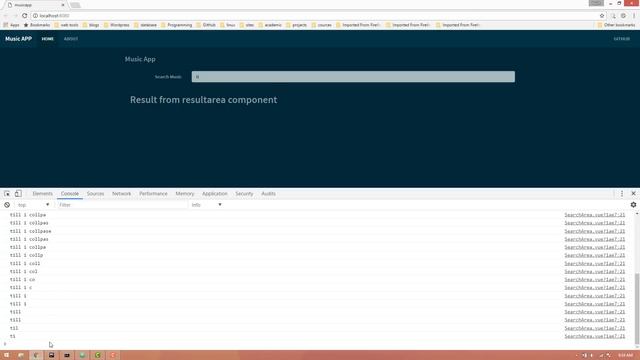Screen dimensions: 640x360
Task: Open source link for 'till i collpase' log
Action: 594,231
